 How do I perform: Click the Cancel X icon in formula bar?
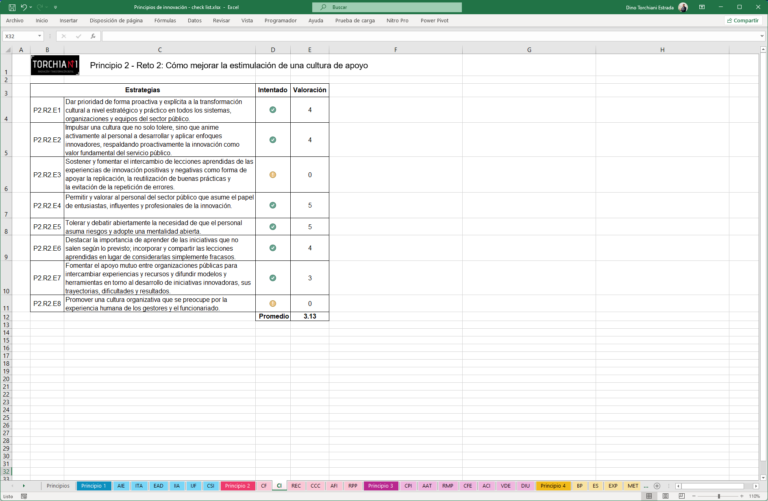point(64,36)
